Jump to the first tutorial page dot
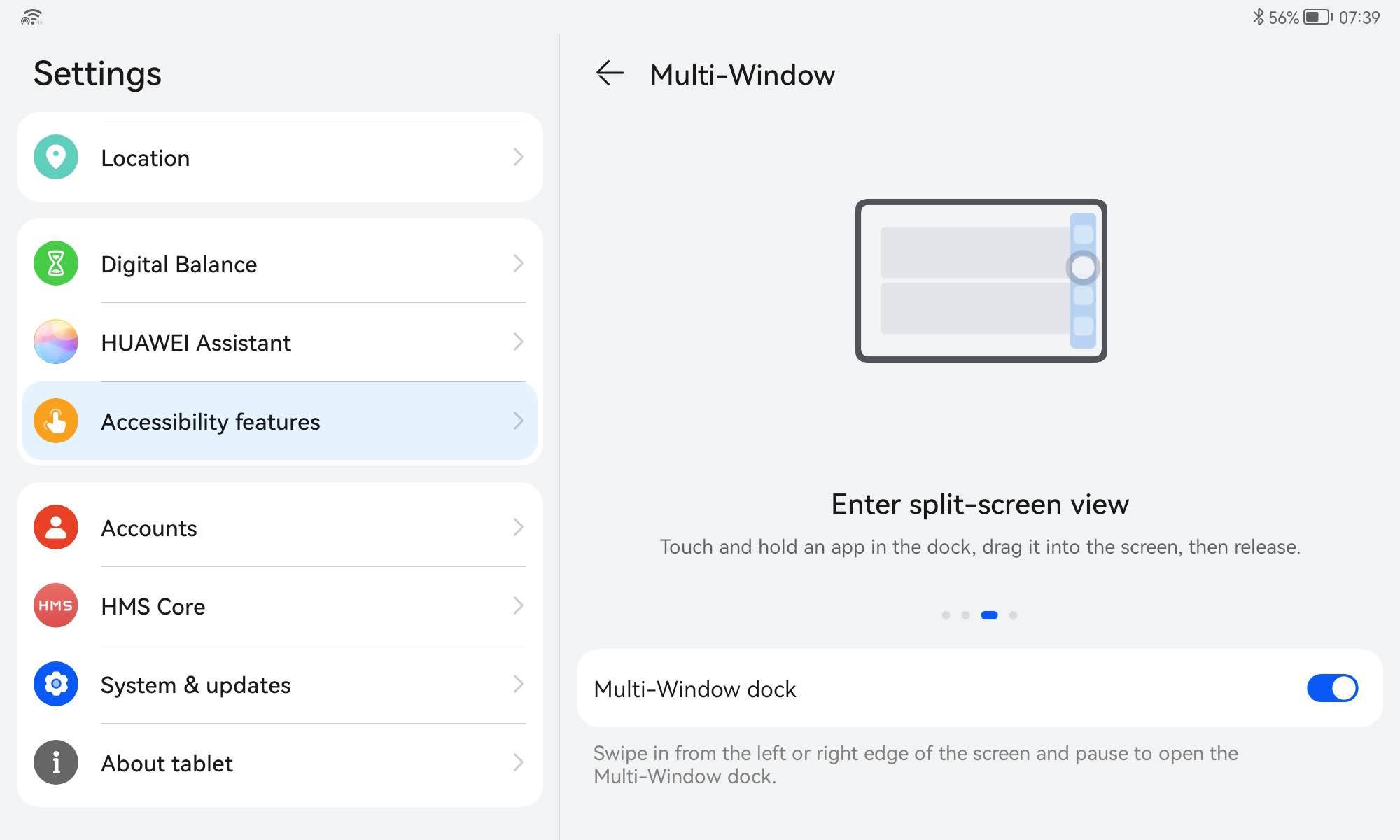The image size is (1400, 840). (x=946, y=615)
